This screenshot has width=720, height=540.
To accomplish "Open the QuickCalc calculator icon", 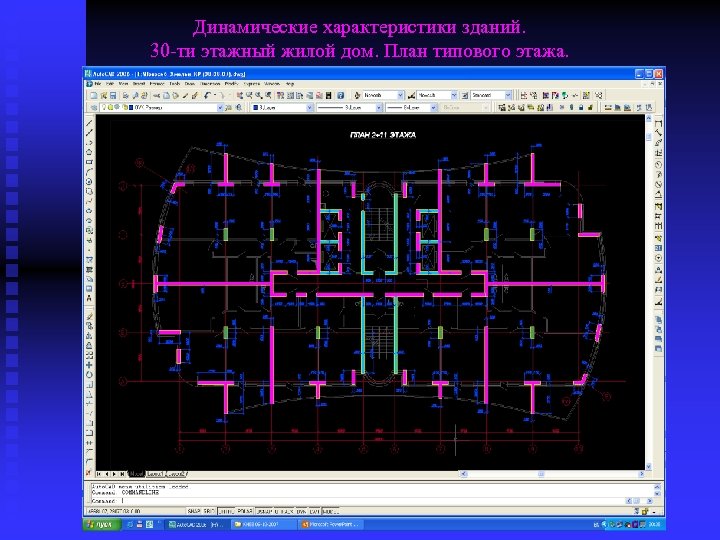I will point(328,95).
